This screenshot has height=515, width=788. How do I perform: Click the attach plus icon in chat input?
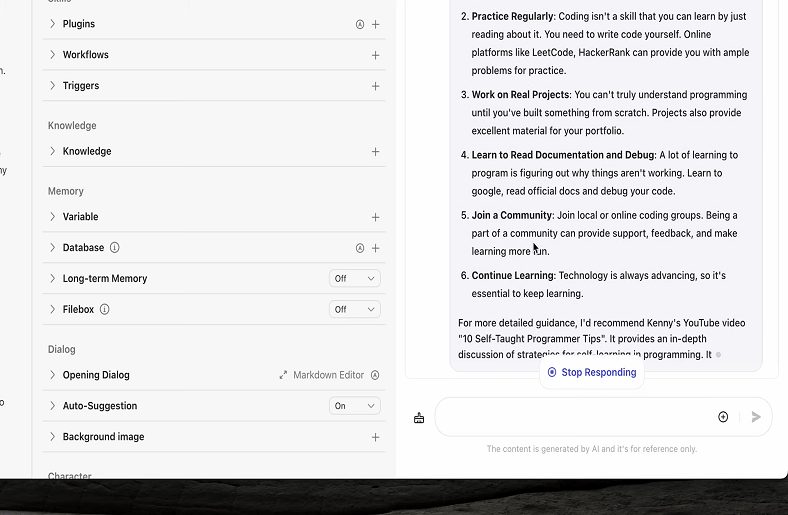point(723,417)
